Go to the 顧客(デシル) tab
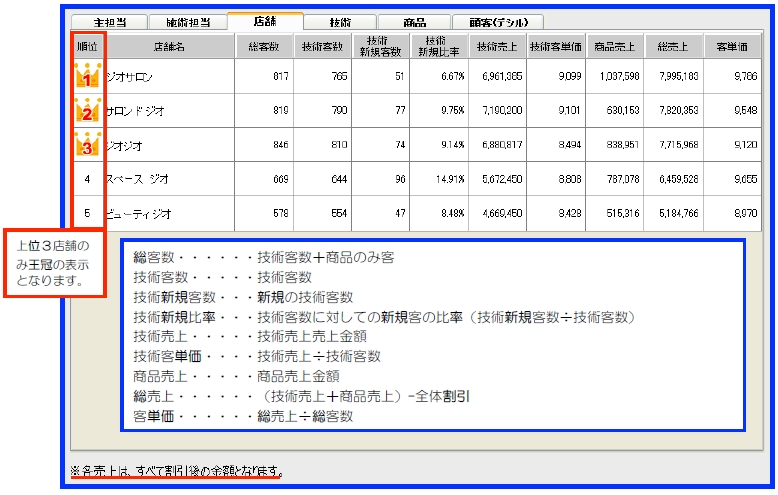Image resolution: width=778 pixels, height=495 pixels. (497, 21)
